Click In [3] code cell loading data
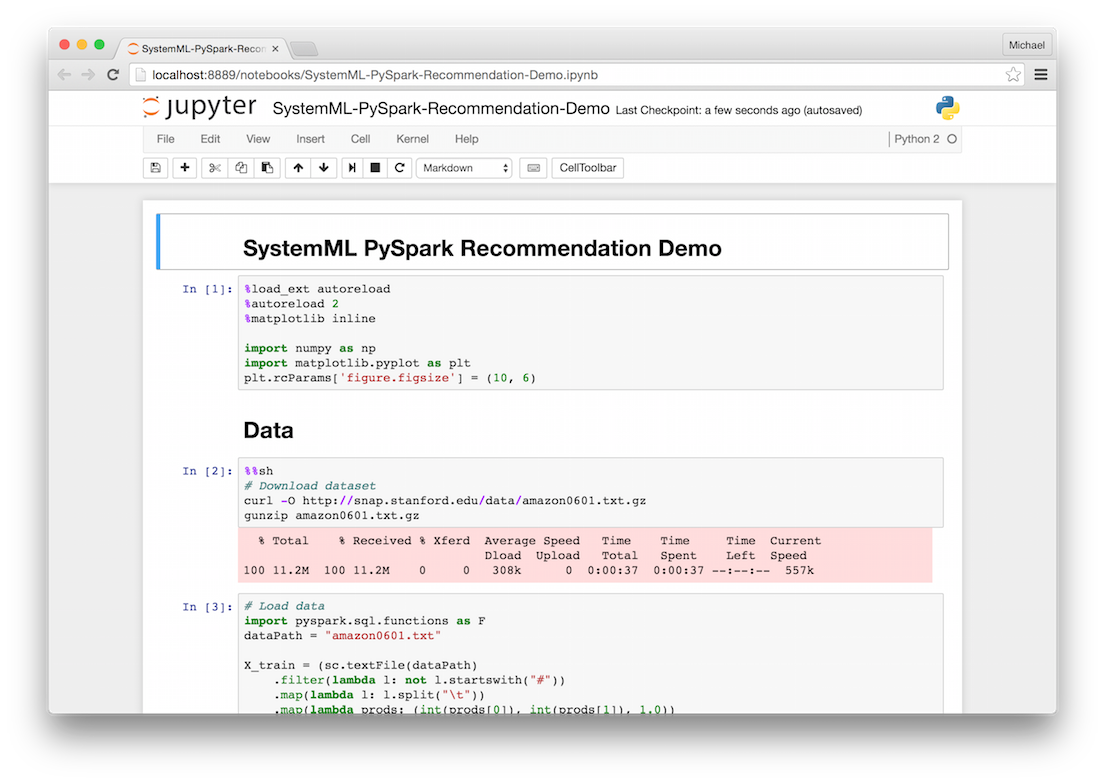The image size is (1105, 783). point(591,654)
